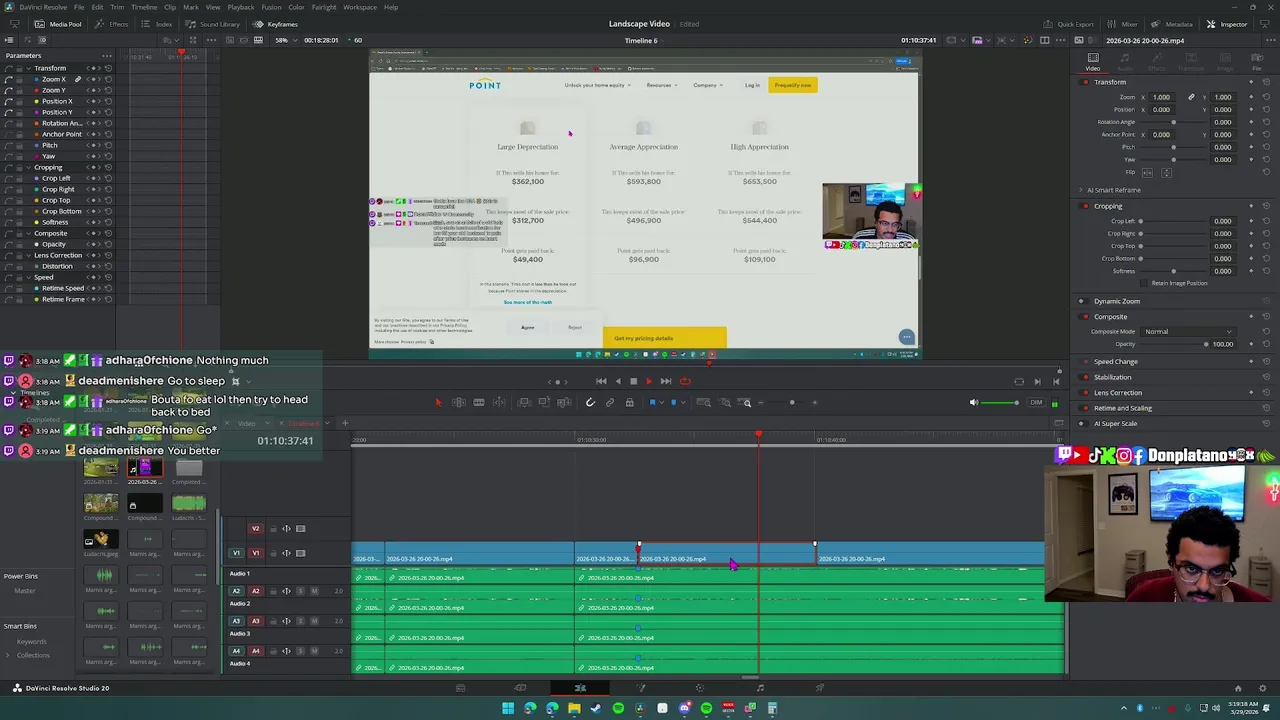Collapse the Composite group in Keyframes panel
This screenshot has width=1280, height=720.
click(x=29, y=233)
